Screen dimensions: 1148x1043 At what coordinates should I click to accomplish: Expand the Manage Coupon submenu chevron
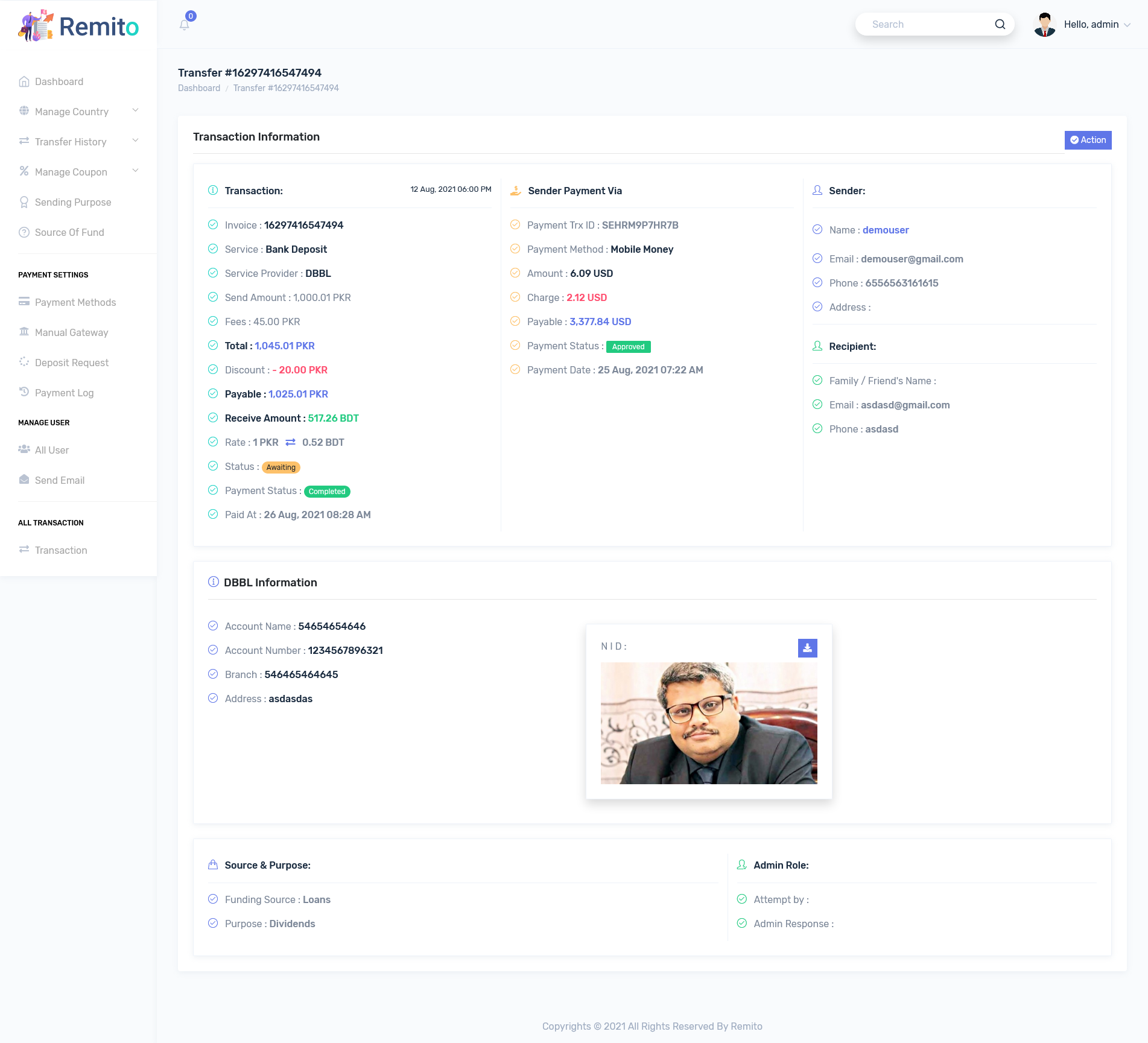point(135,171)
